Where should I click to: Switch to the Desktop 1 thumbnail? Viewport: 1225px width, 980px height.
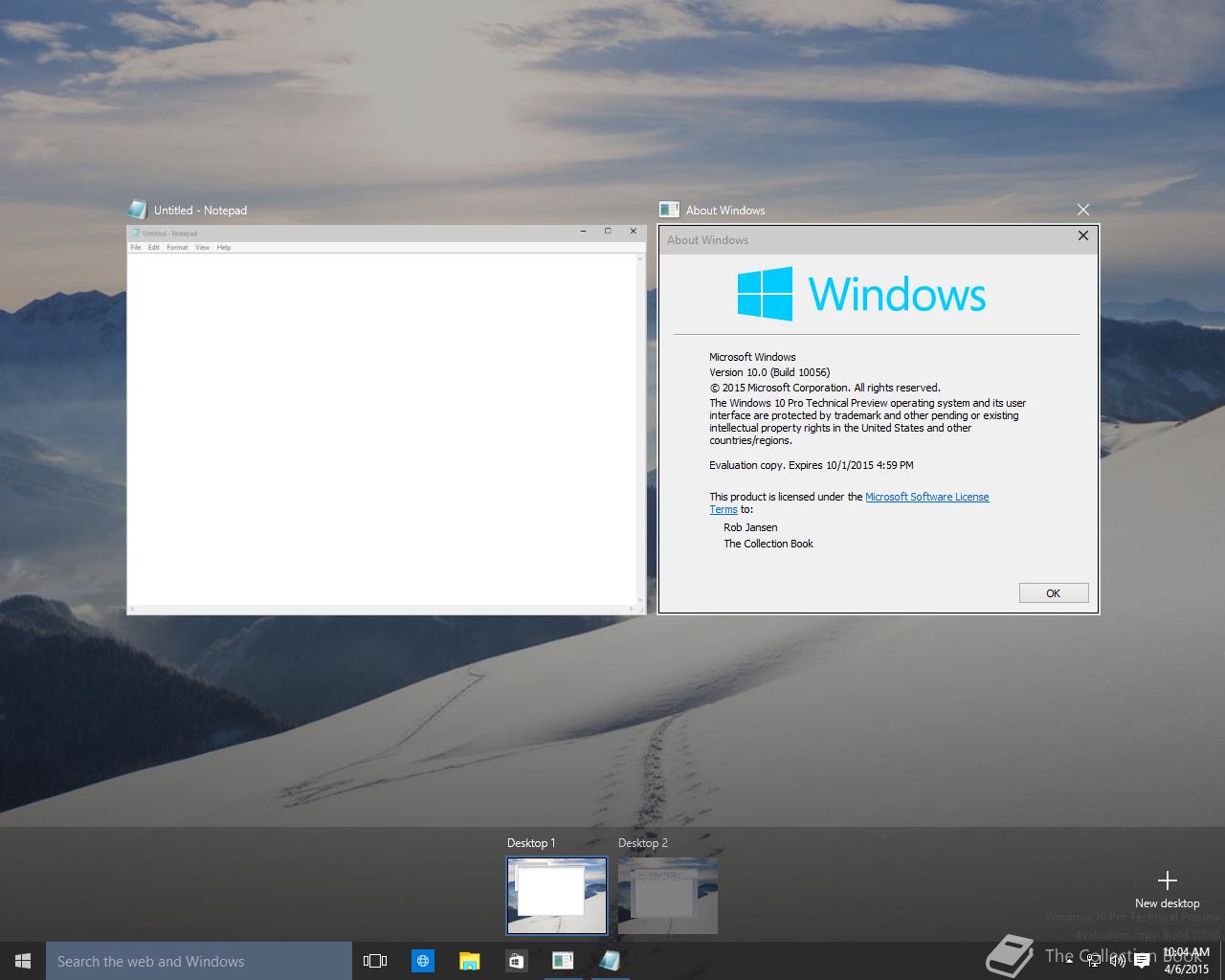[x=557, y=896]
